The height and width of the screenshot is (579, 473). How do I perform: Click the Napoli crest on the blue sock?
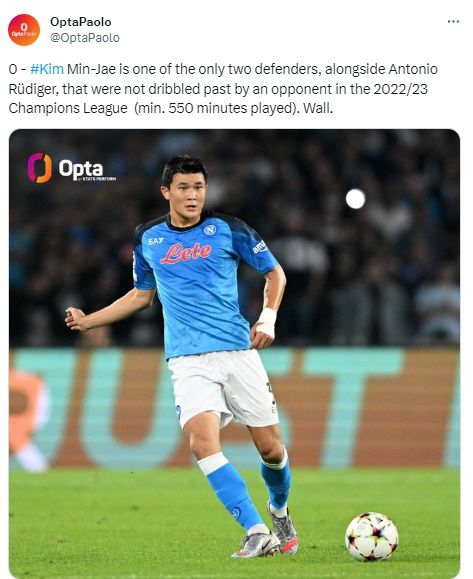pos(235,513)
